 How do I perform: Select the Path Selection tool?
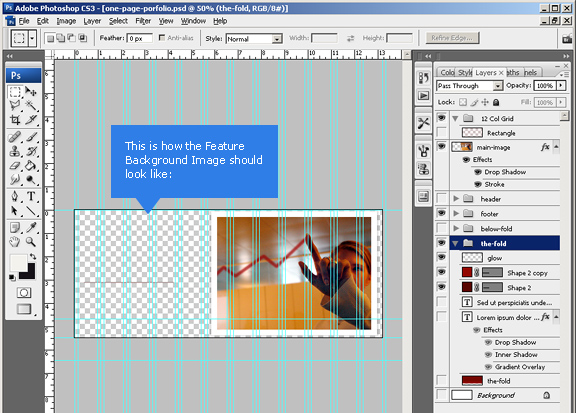tap(15, 211)
